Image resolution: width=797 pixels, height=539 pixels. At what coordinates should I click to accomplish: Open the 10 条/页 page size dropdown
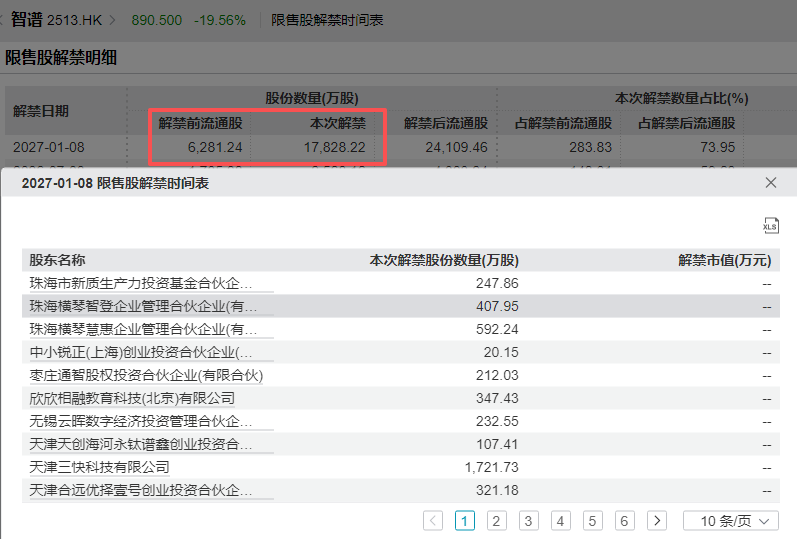pos(731,521)
